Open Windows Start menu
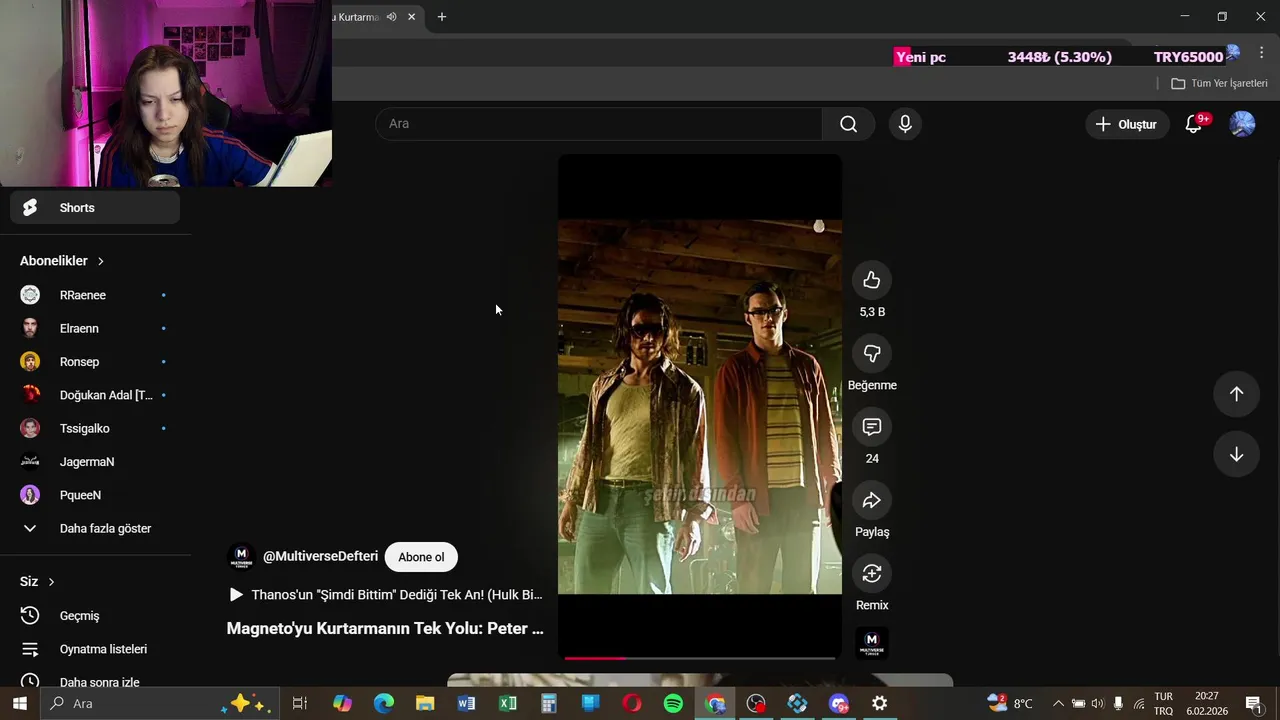The image size is (1280, 720). tap(19, 704)
